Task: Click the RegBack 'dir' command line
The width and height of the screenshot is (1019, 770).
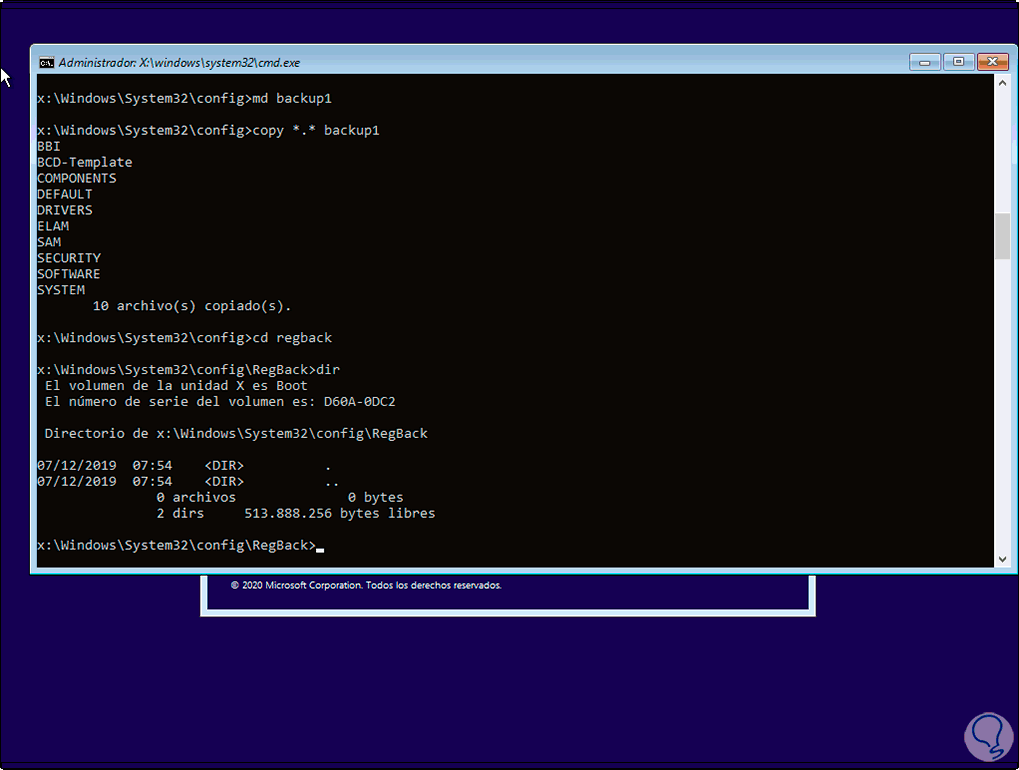Action: tap(188, 370)
